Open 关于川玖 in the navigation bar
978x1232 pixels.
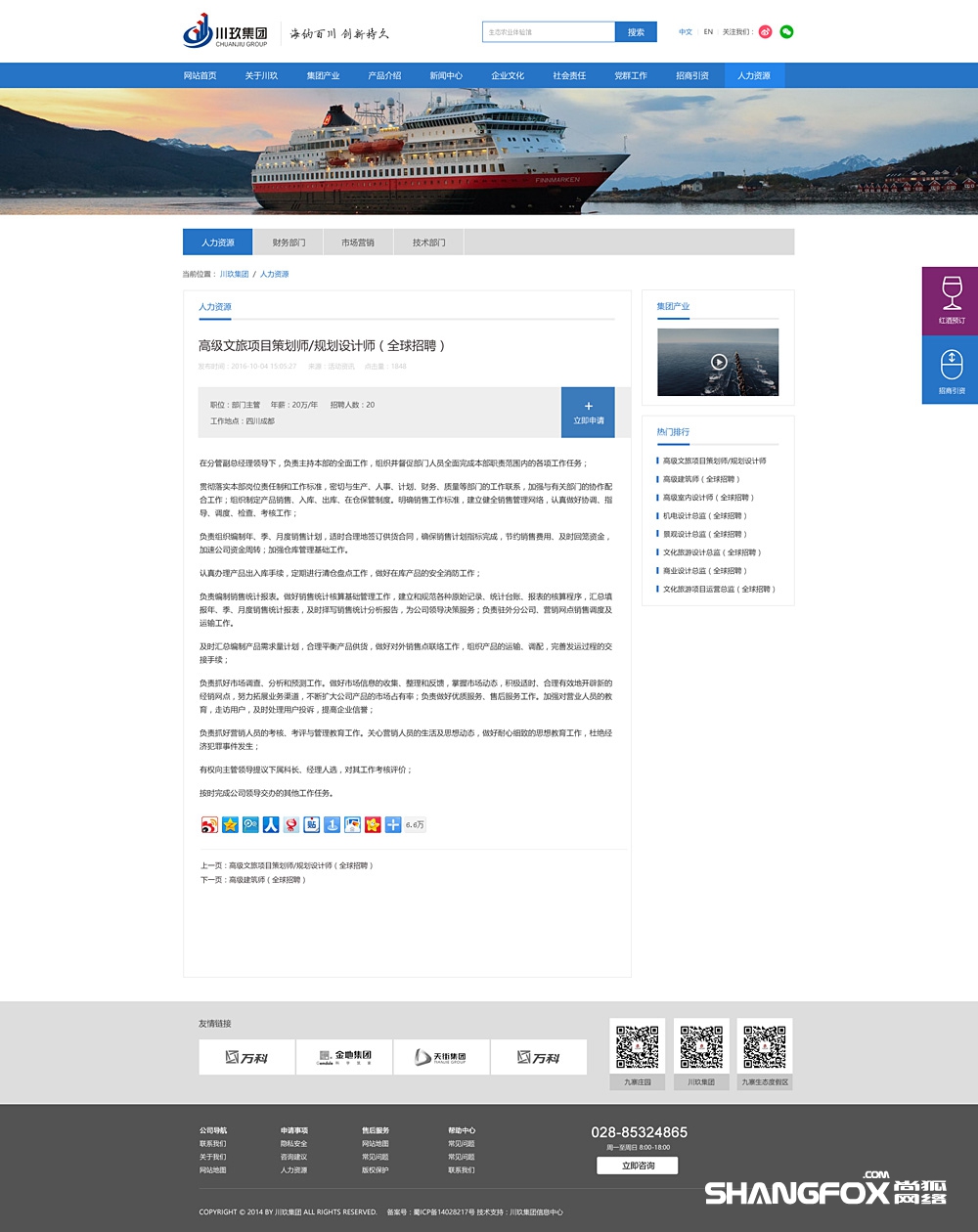[261, 75]
